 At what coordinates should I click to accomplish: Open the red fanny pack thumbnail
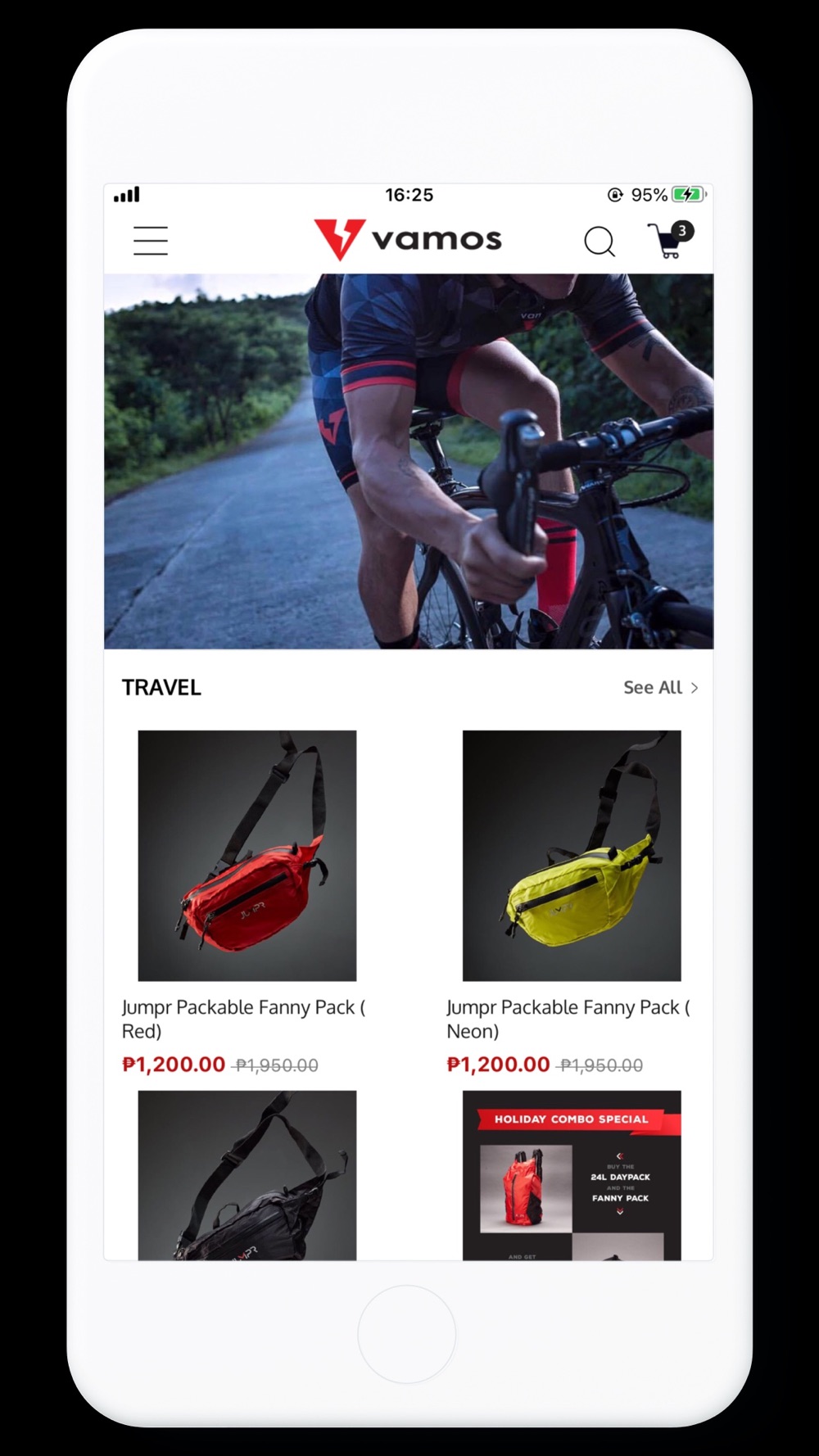point(247,856)
